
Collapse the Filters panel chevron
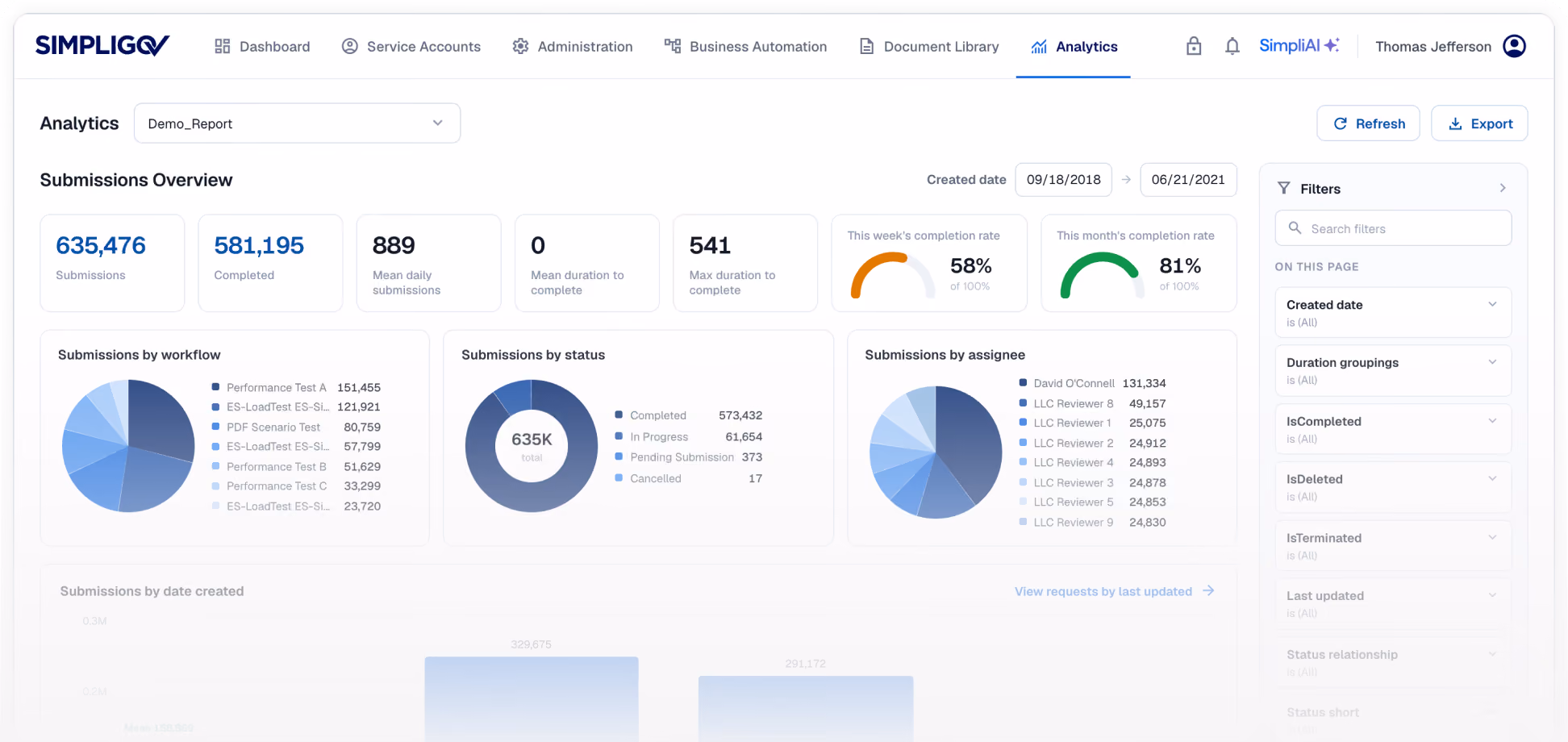coord(1503,188)
